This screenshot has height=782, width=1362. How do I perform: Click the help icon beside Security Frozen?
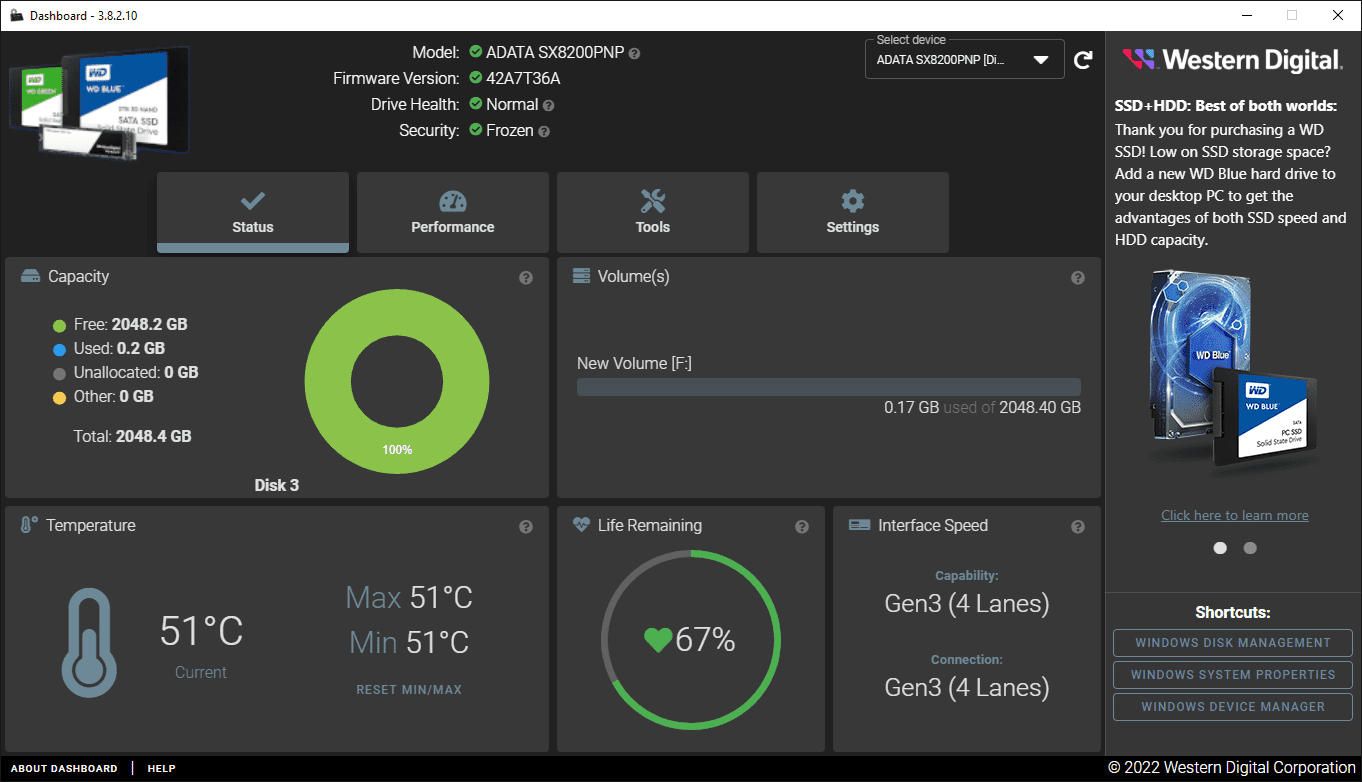coord(544,131)
